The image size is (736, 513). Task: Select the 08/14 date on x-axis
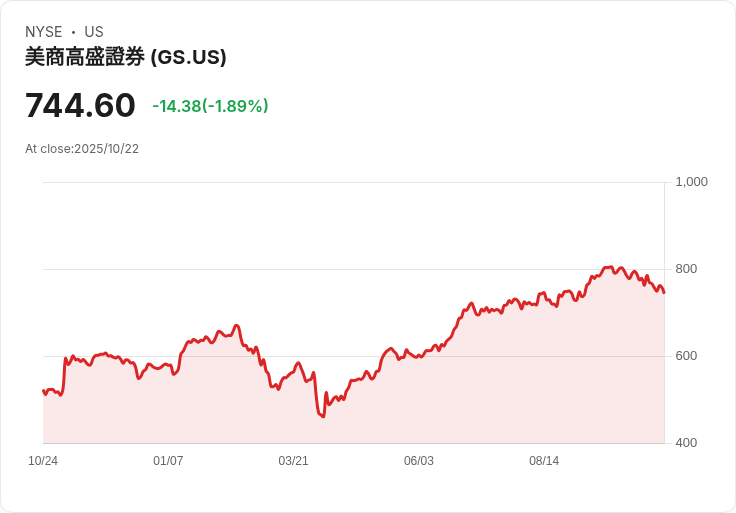pos(544,461)
